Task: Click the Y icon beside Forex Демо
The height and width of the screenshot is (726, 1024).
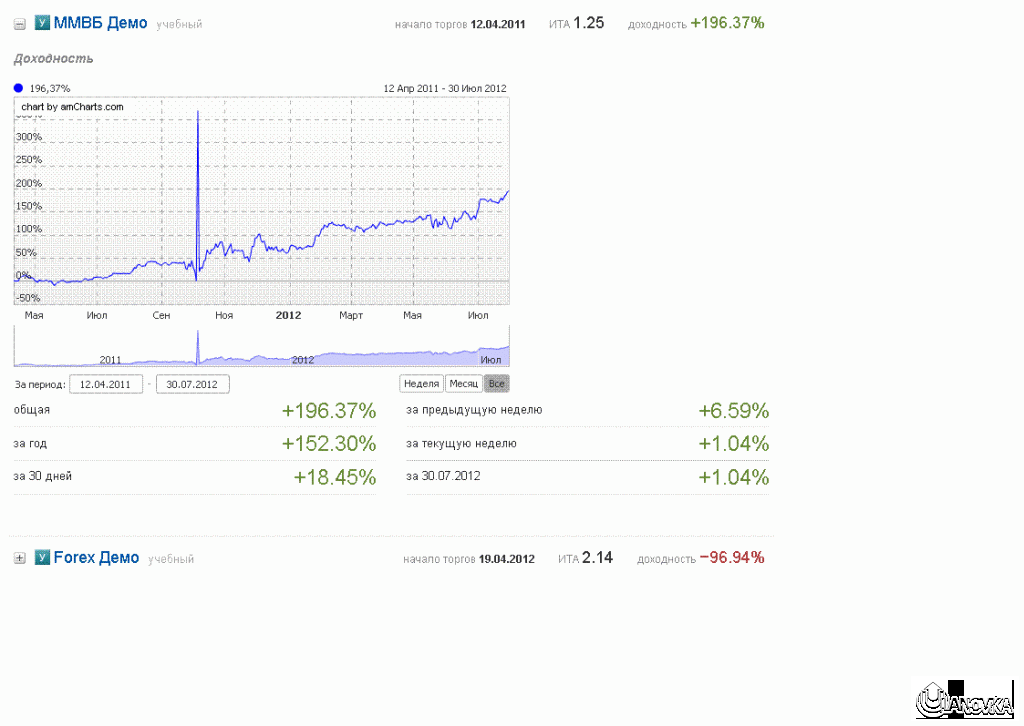Action: pyautogui.click(x=42, y=558)
